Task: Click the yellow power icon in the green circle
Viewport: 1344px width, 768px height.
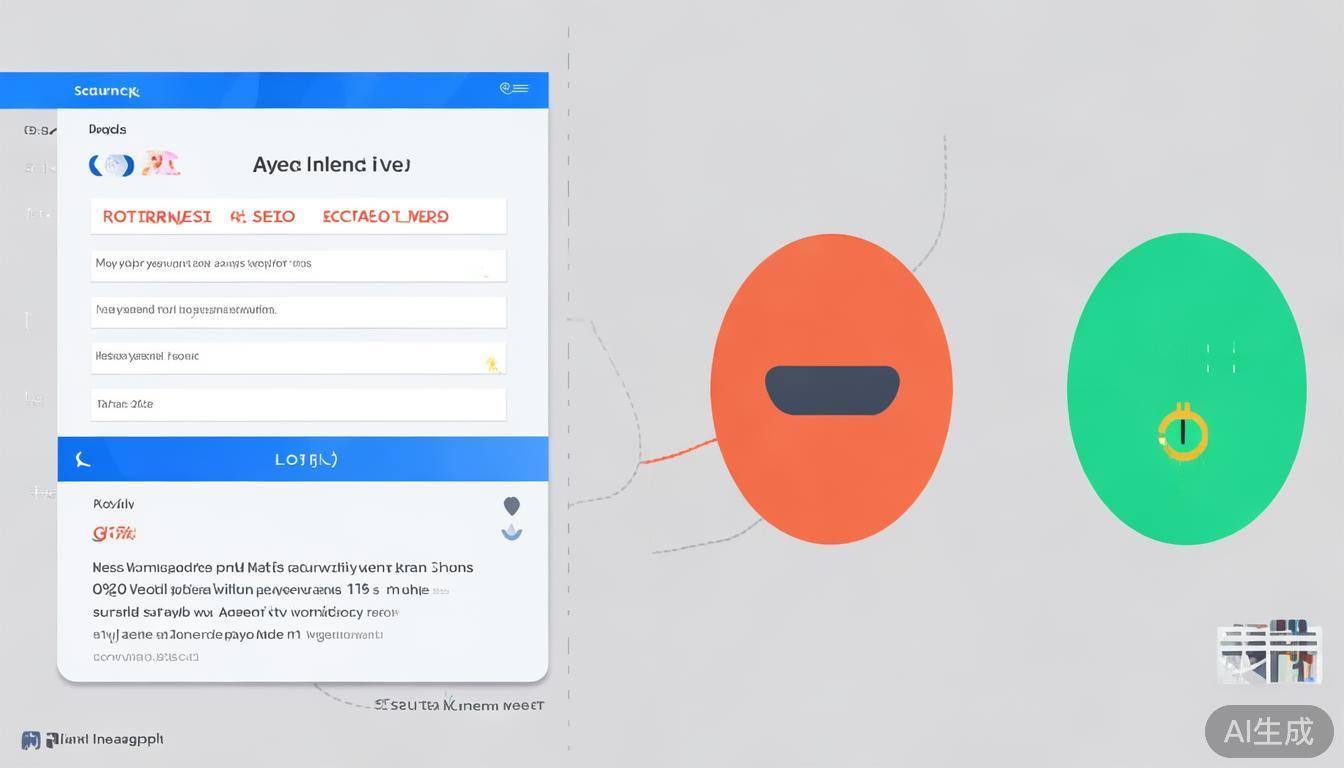Action: pyautogui.click(x=1183, y=432)
